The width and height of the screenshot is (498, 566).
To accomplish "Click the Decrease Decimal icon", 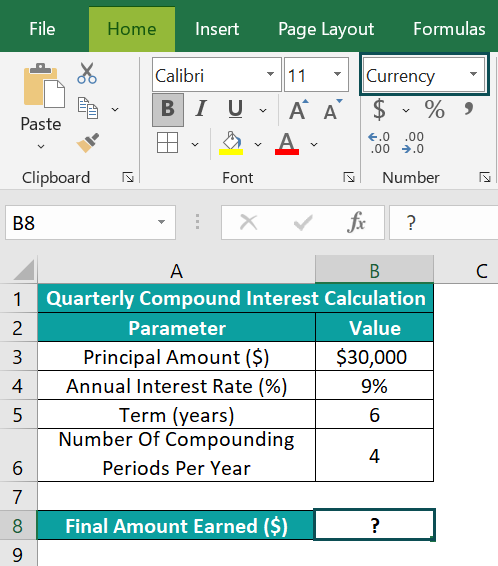I will pos(413,143).
